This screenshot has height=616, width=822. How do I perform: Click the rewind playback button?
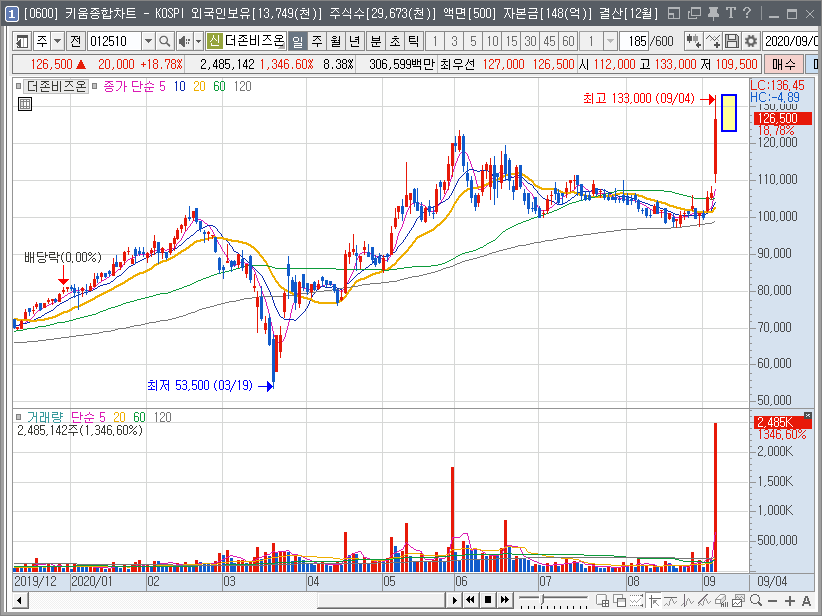coord(470,600)
